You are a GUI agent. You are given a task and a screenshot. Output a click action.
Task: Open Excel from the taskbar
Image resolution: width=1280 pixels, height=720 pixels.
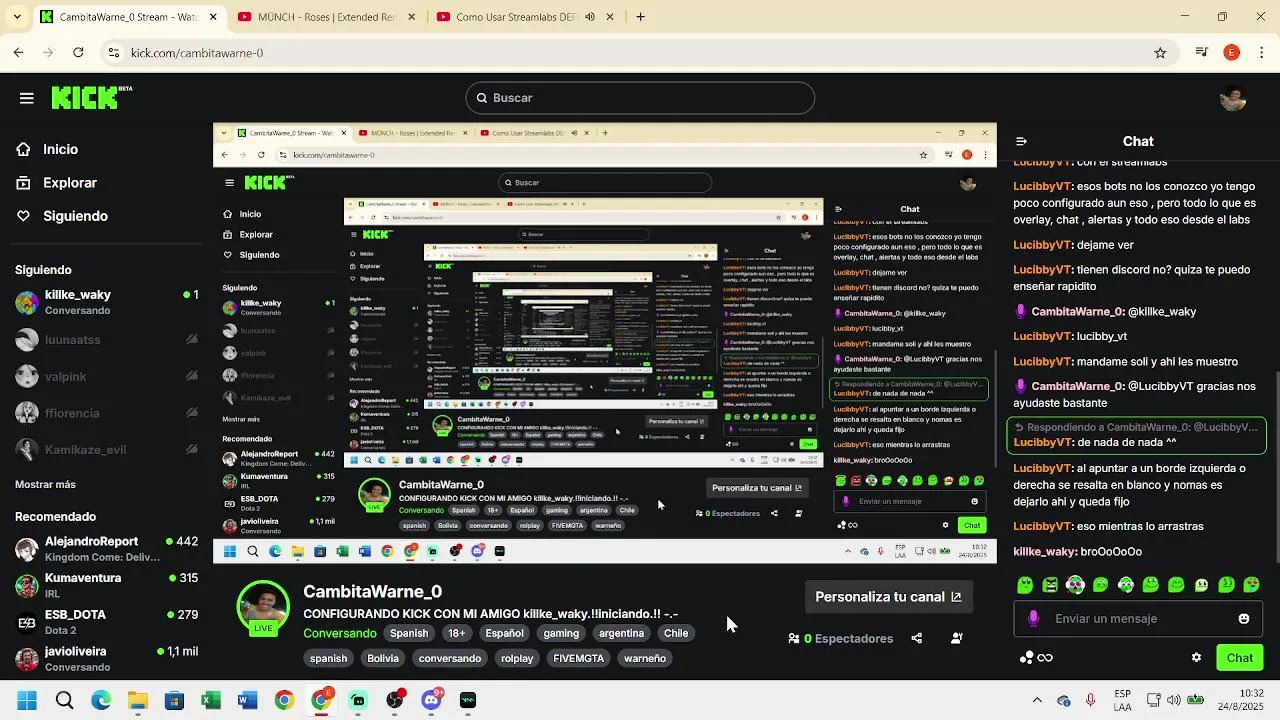tap(211, 700)
